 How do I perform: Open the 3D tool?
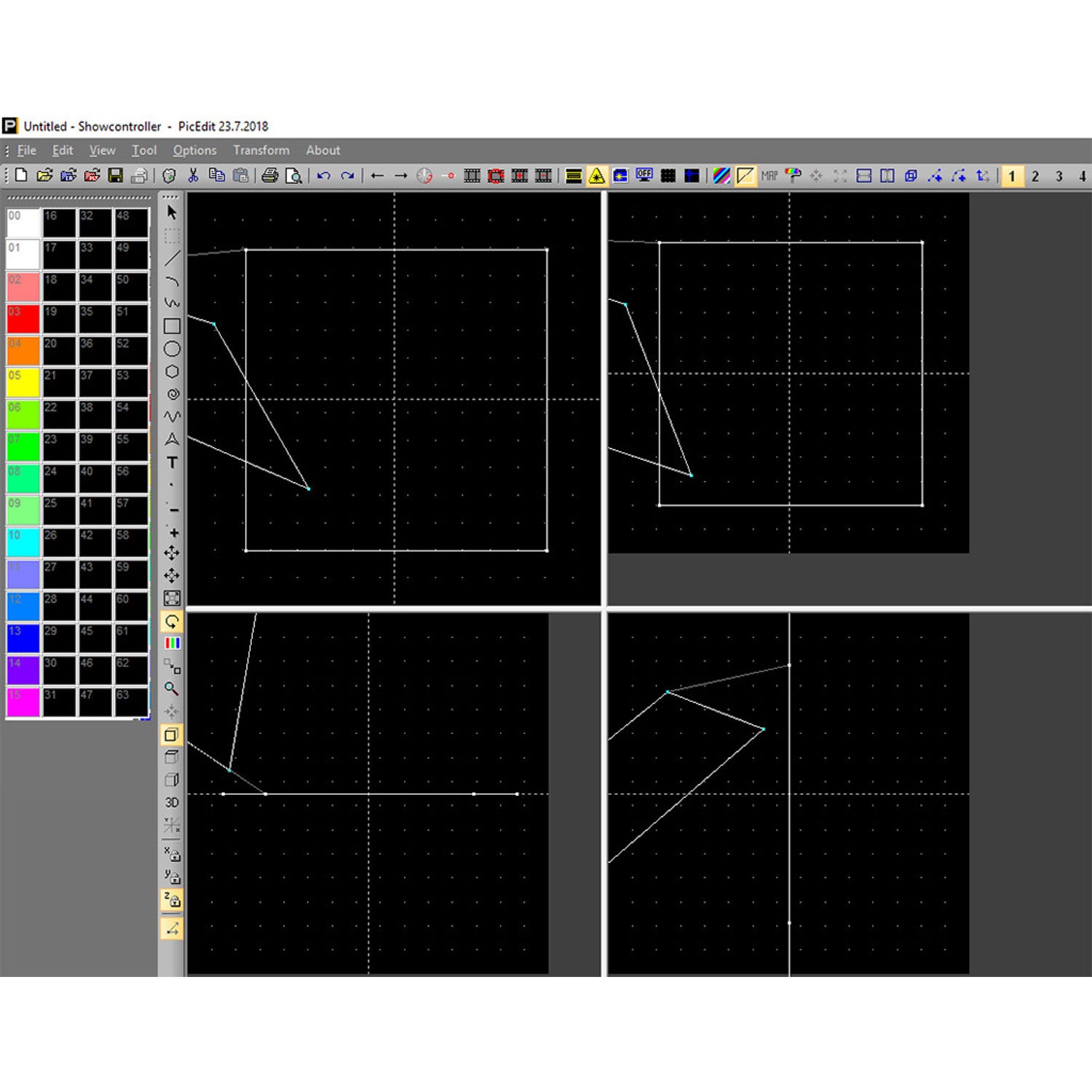(172, 802)
